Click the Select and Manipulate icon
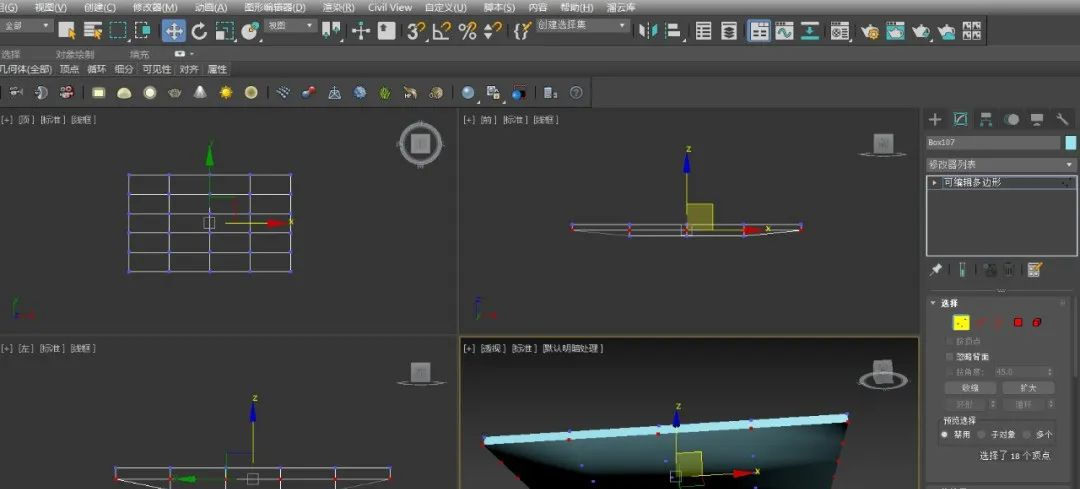Image resolution: width=1080 pixels, height=489 pixels. pos(361,30)
